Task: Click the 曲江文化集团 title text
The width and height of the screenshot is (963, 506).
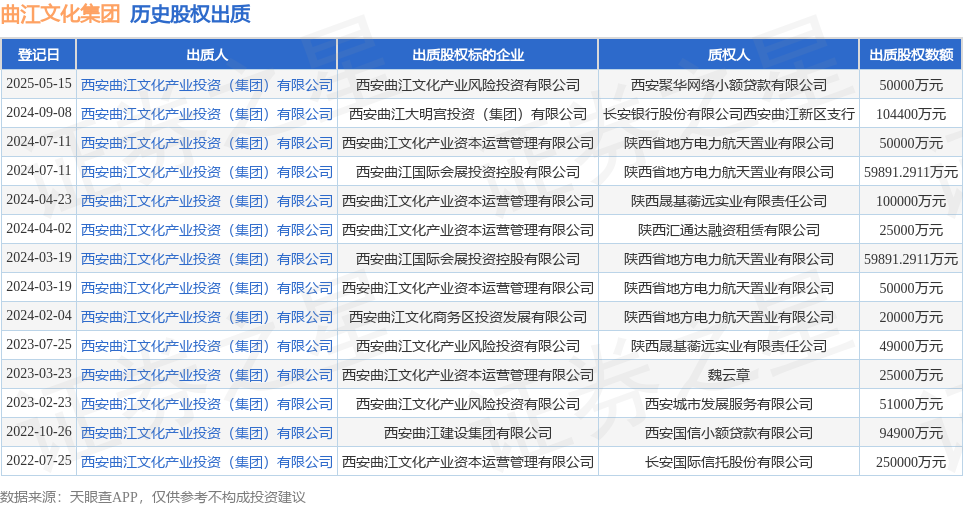Action: (x=60, y=14)
